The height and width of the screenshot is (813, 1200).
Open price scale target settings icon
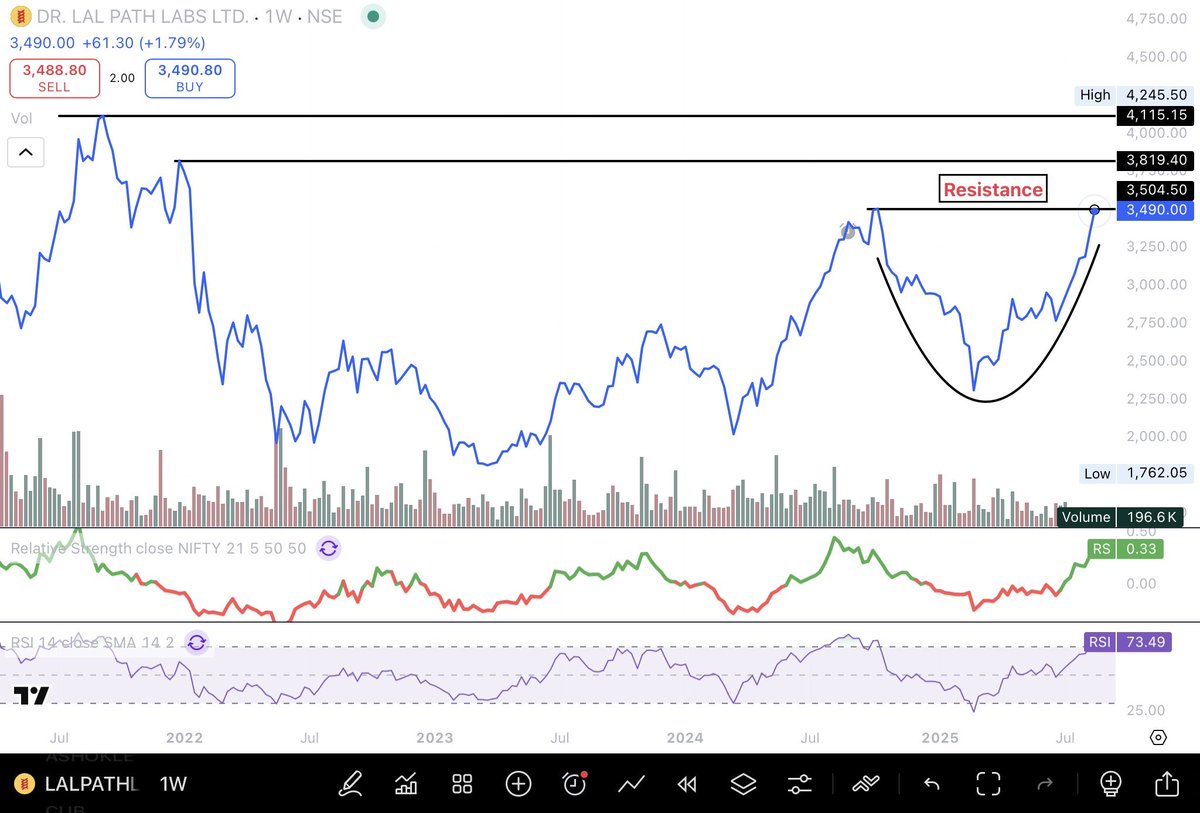pyautogui.click(x=1158, y=738)
